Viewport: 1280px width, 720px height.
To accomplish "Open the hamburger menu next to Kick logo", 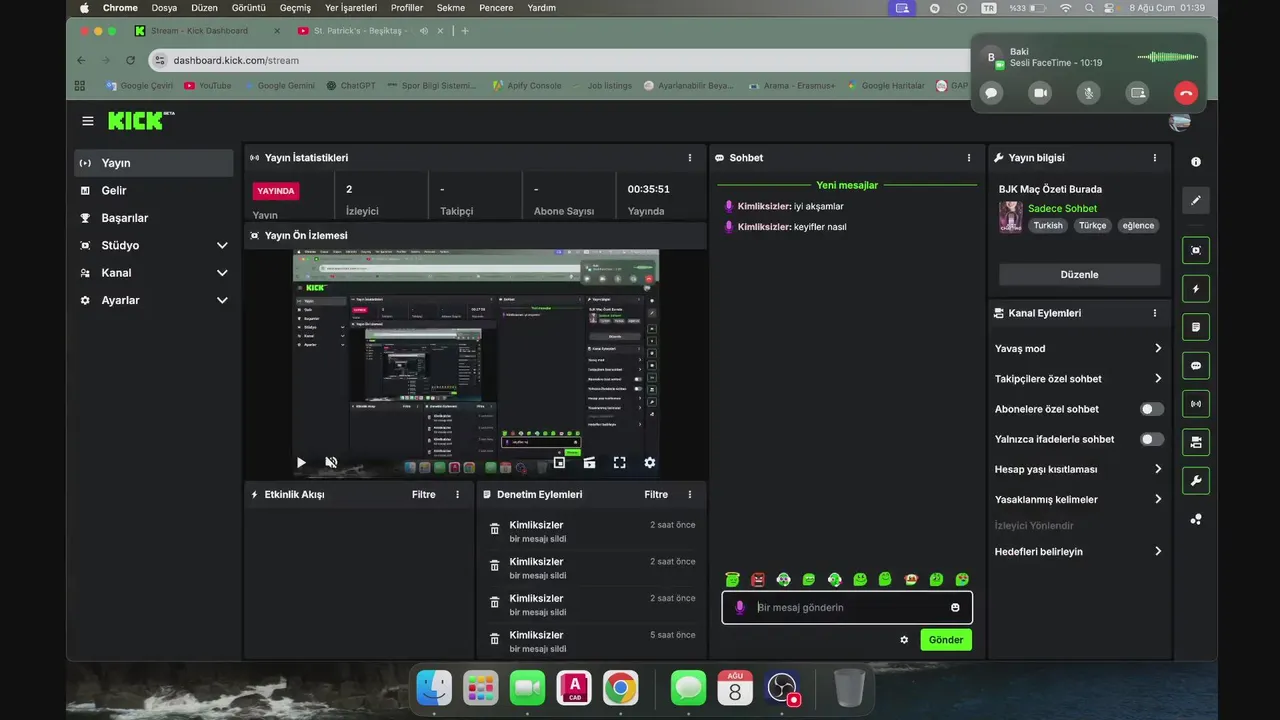I will (88, 121).
